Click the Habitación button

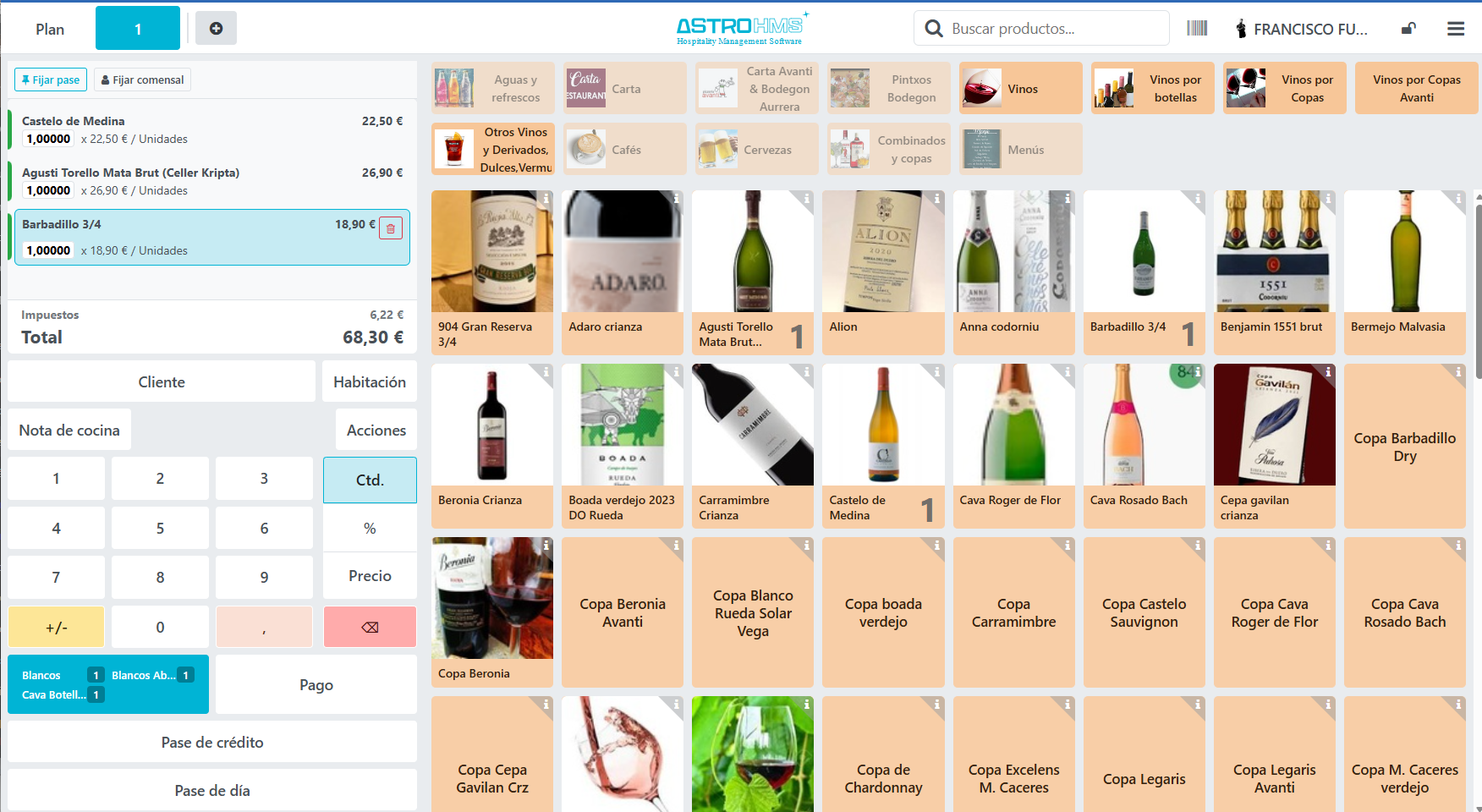tap(370, 381)
